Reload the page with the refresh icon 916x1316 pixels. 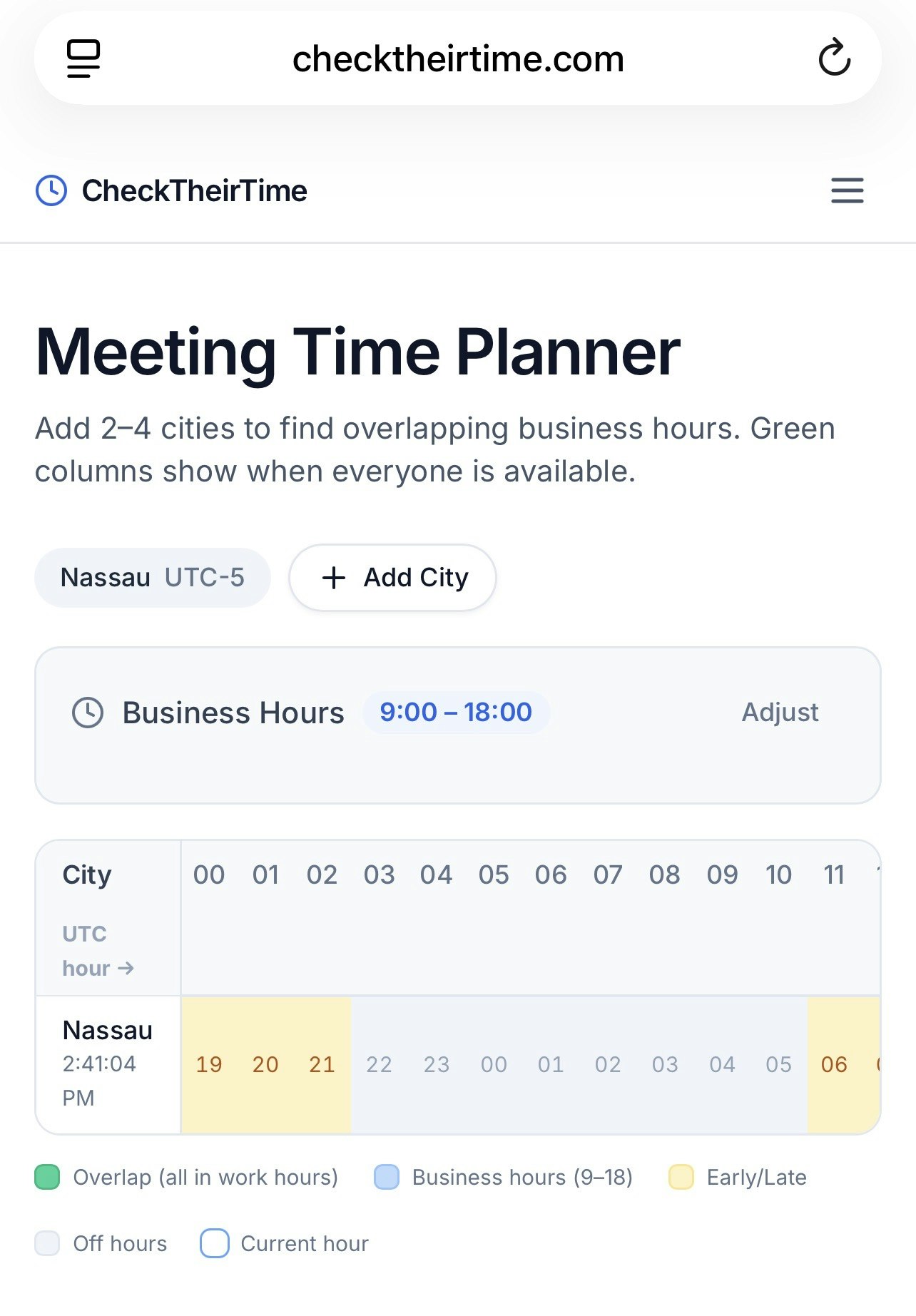click(x=834, y=58)
